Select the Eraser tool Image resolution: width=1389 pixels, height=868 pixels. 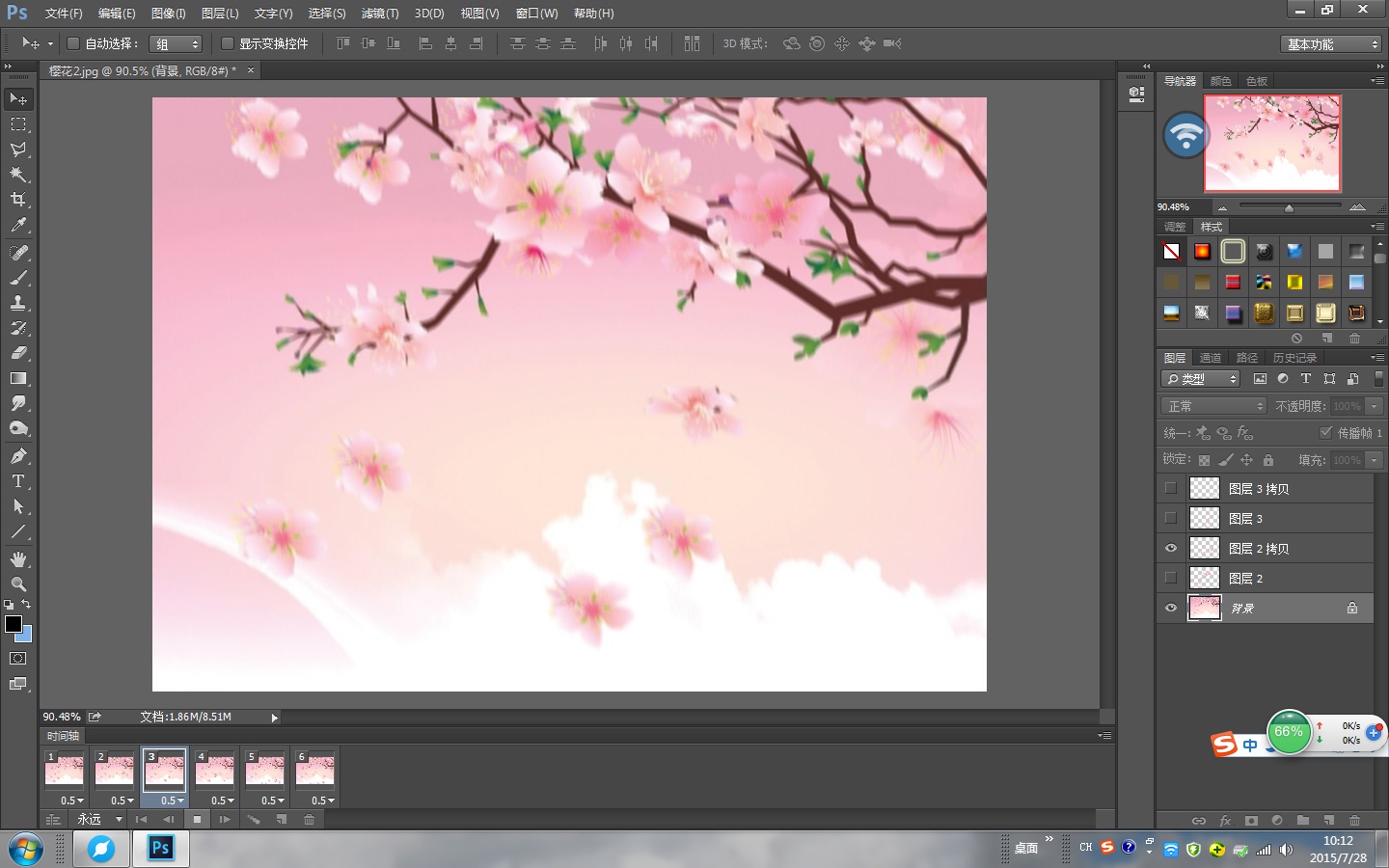(x=18, y=353)
